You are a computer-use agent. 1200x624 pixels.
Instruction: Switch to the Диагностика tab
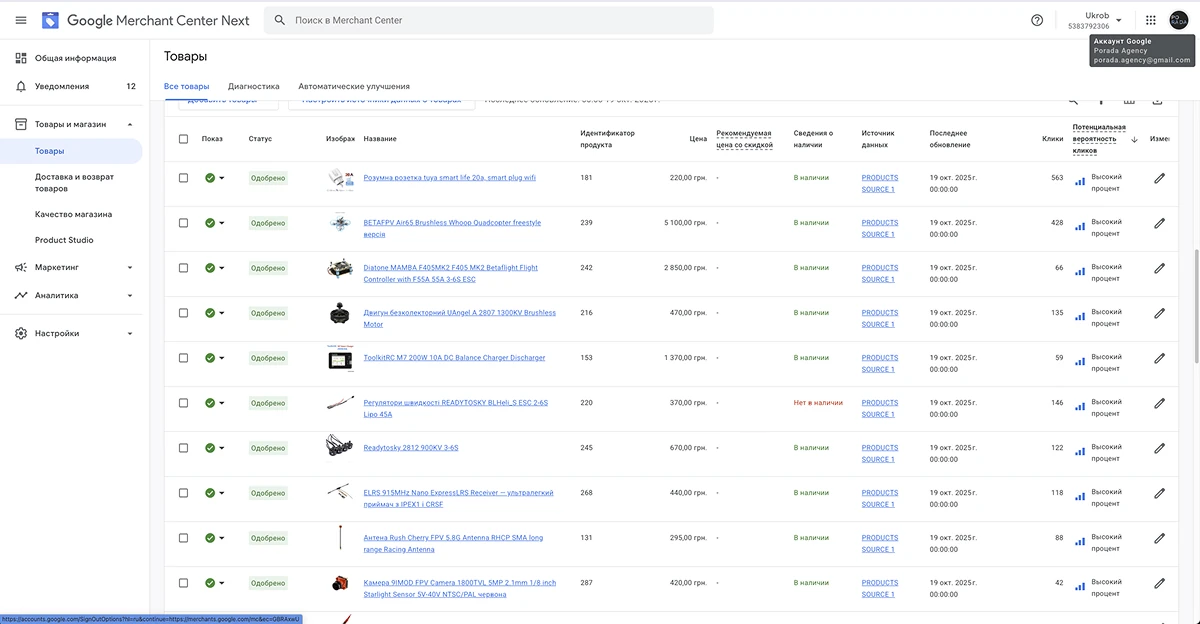(x=253, y=87)
